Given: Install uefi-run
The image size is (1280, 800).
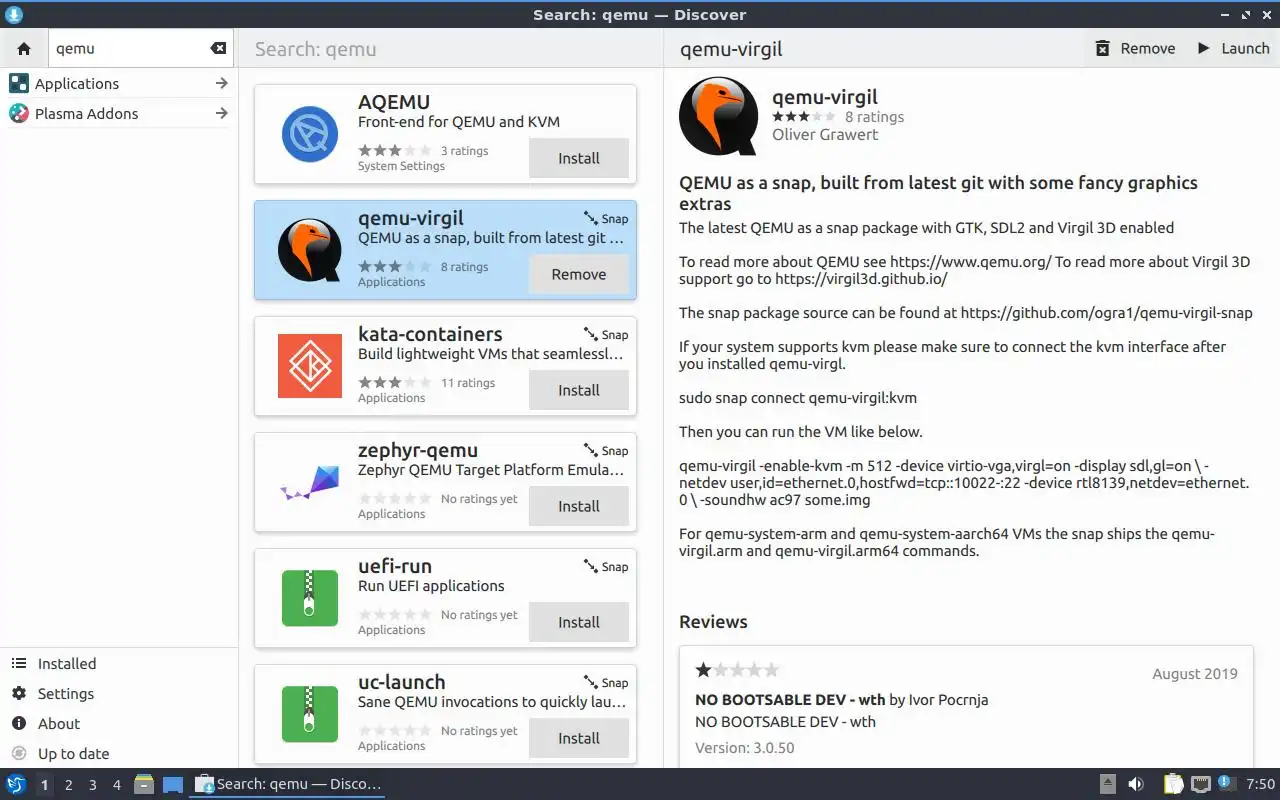Looking at the screenshot, I should click(x=578, y=622).
